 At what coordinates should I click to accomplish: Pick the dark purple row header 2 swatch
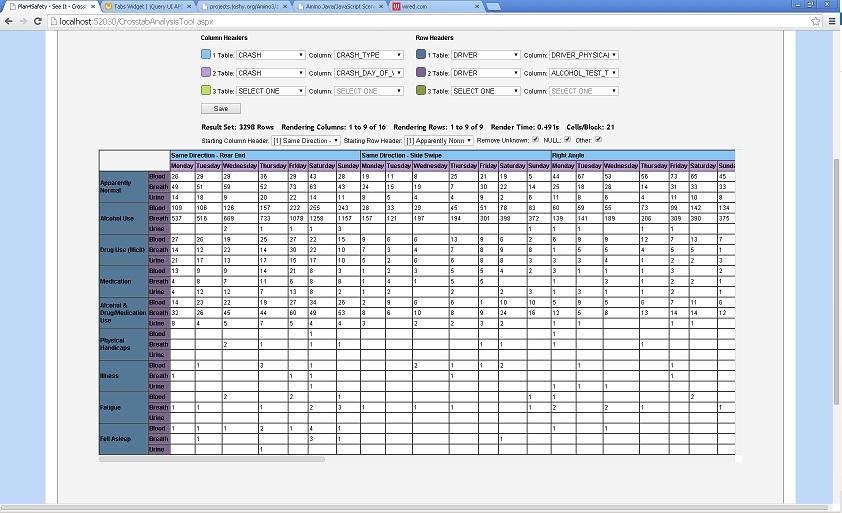tap(421, 73)
